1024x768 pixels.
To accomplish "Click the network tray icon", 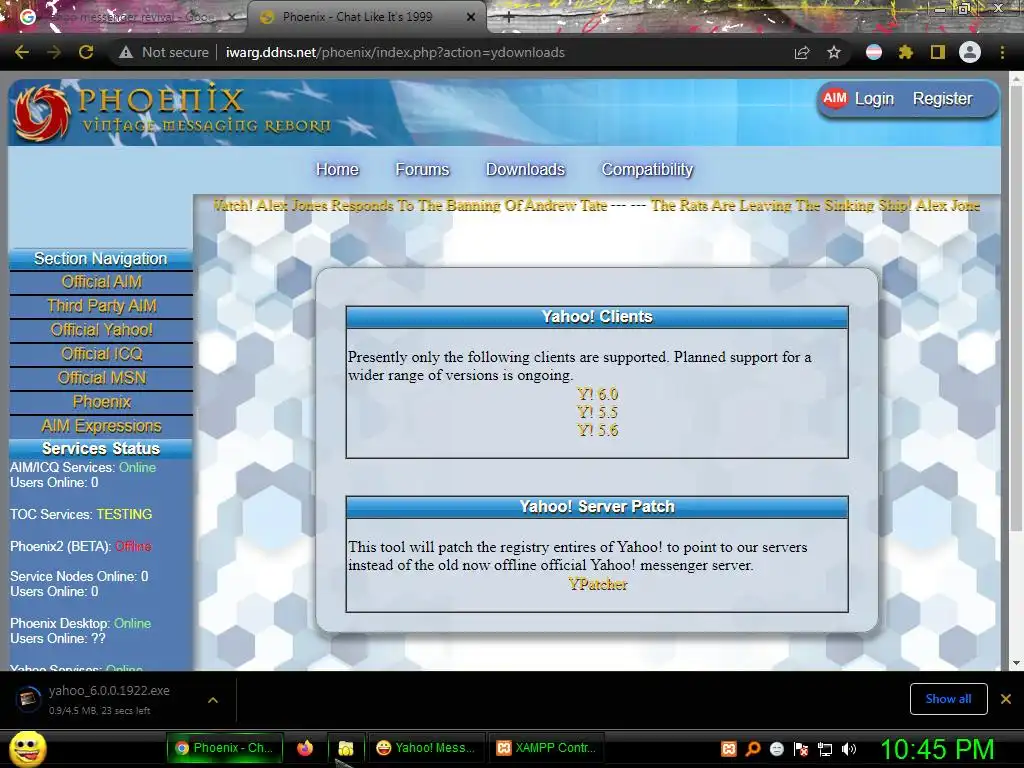I will (x=825, y=748).
